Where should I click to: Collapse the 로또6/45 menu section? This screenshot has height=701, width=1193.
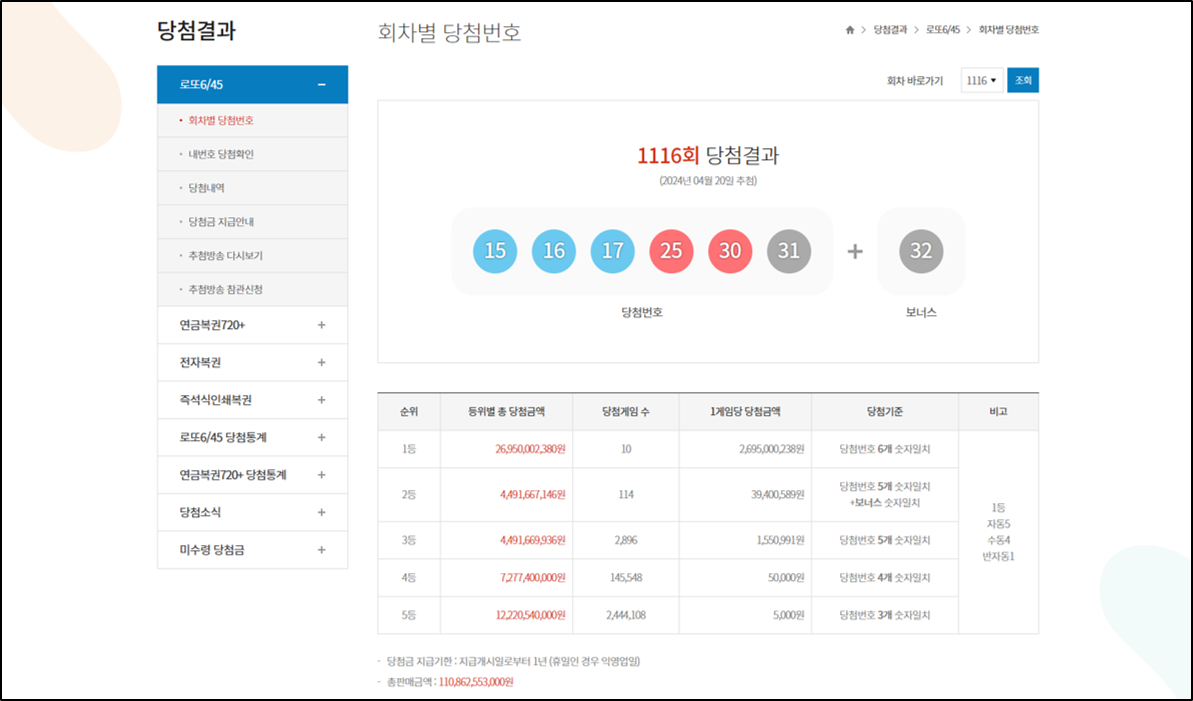click(x=321, y=84)
